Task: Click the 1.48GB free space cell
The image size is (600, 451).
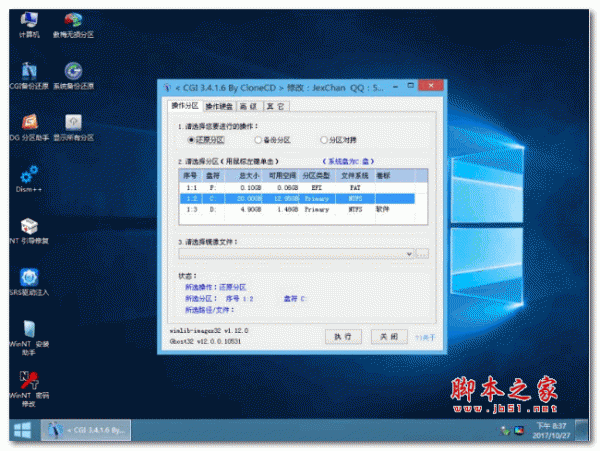Action: tap(288, 210)
